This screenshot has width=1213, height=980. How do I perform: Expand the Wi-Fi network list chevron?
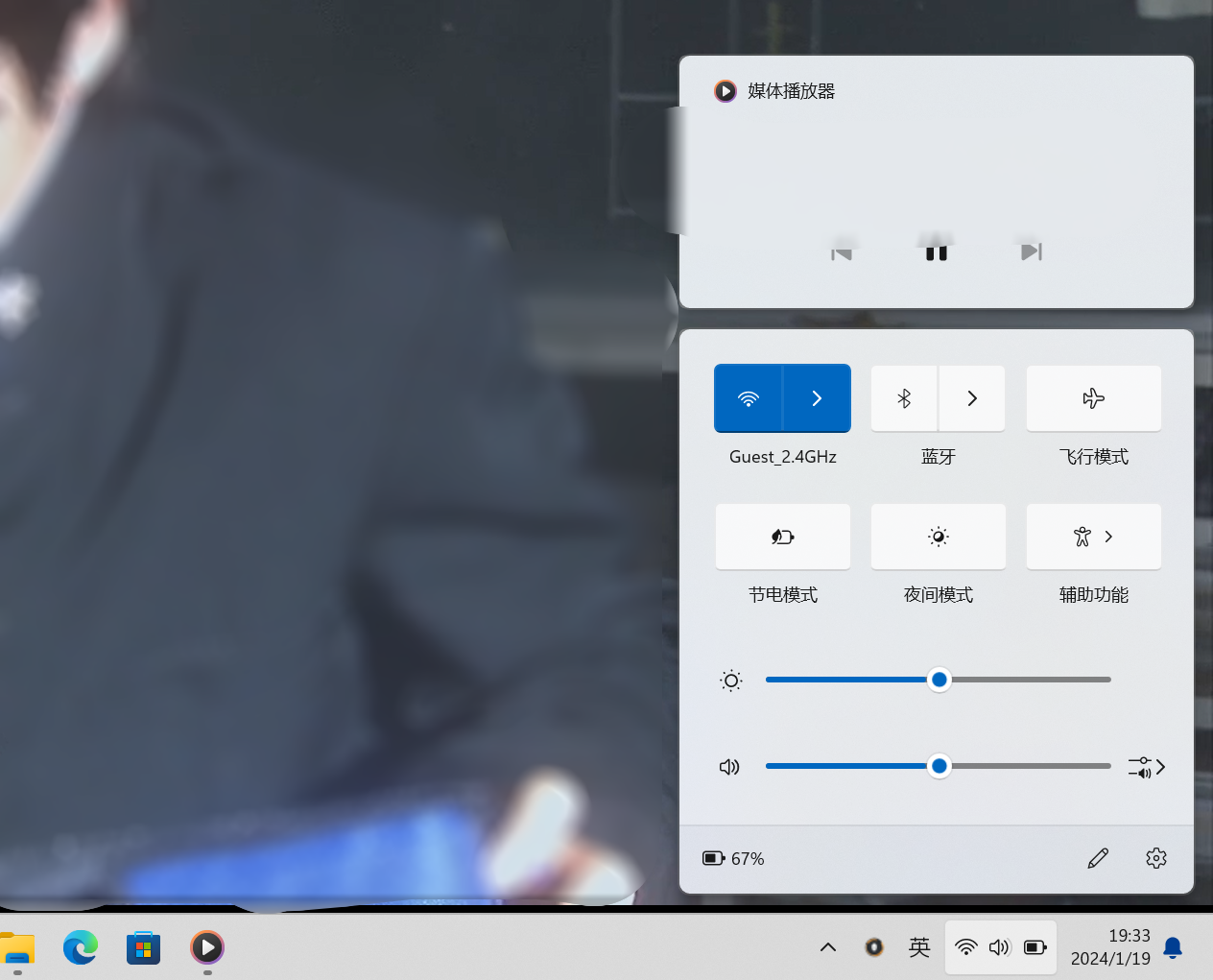[817, 398]
